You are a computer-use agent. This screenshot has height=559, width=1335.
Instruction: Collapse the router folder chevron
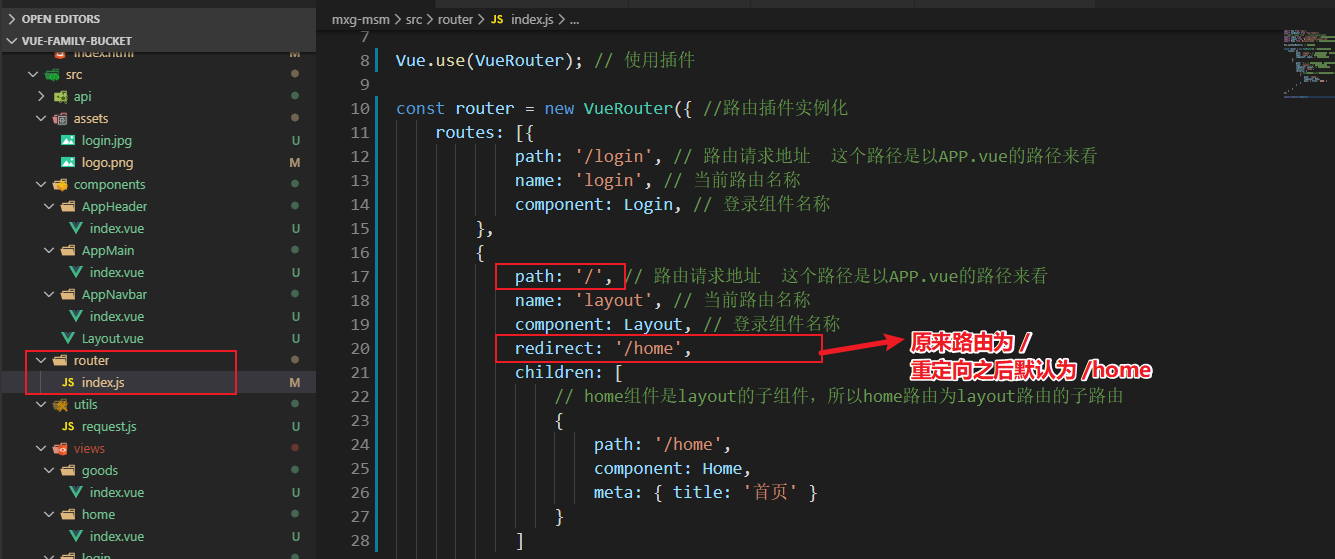pyautogui.click(x=41, y=361)
